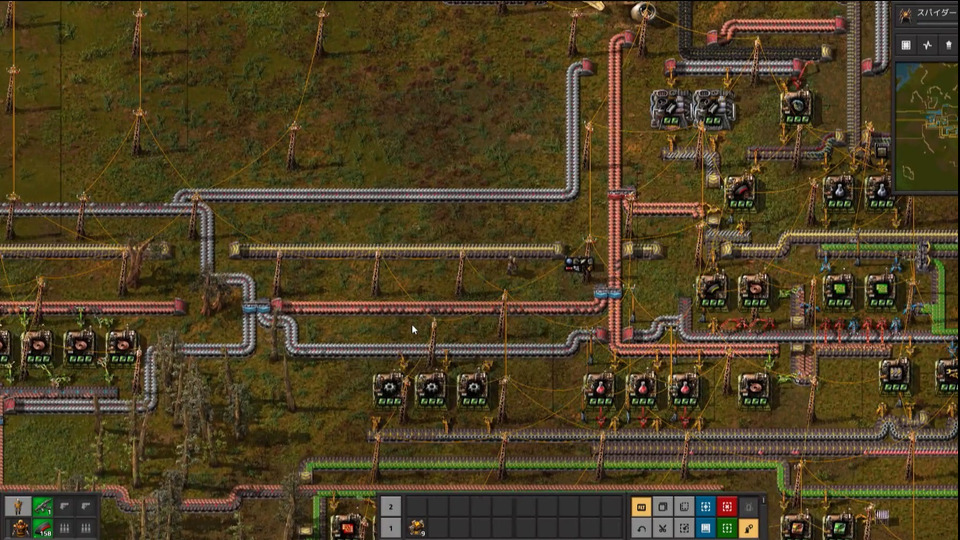Select the quickbar item with count 9
960x540 pixels.
417,528
